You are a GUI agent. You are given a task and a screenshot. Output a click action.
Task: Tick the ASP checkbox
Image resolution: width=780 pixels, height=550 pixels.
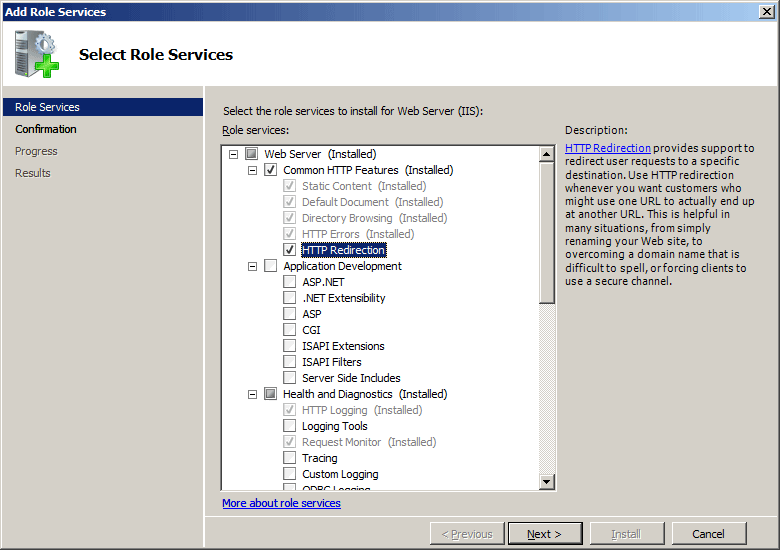coord(290,313)
